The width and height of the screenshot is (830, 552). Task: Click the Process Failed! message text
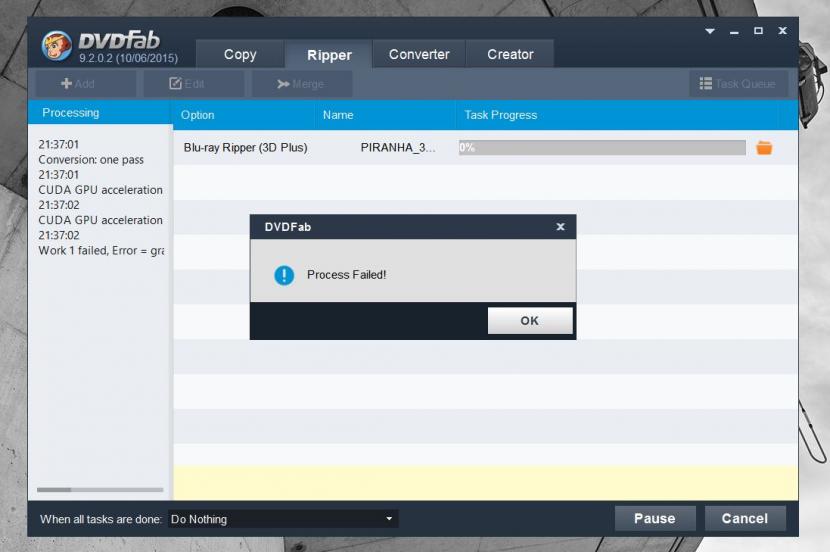coord(346,275)
